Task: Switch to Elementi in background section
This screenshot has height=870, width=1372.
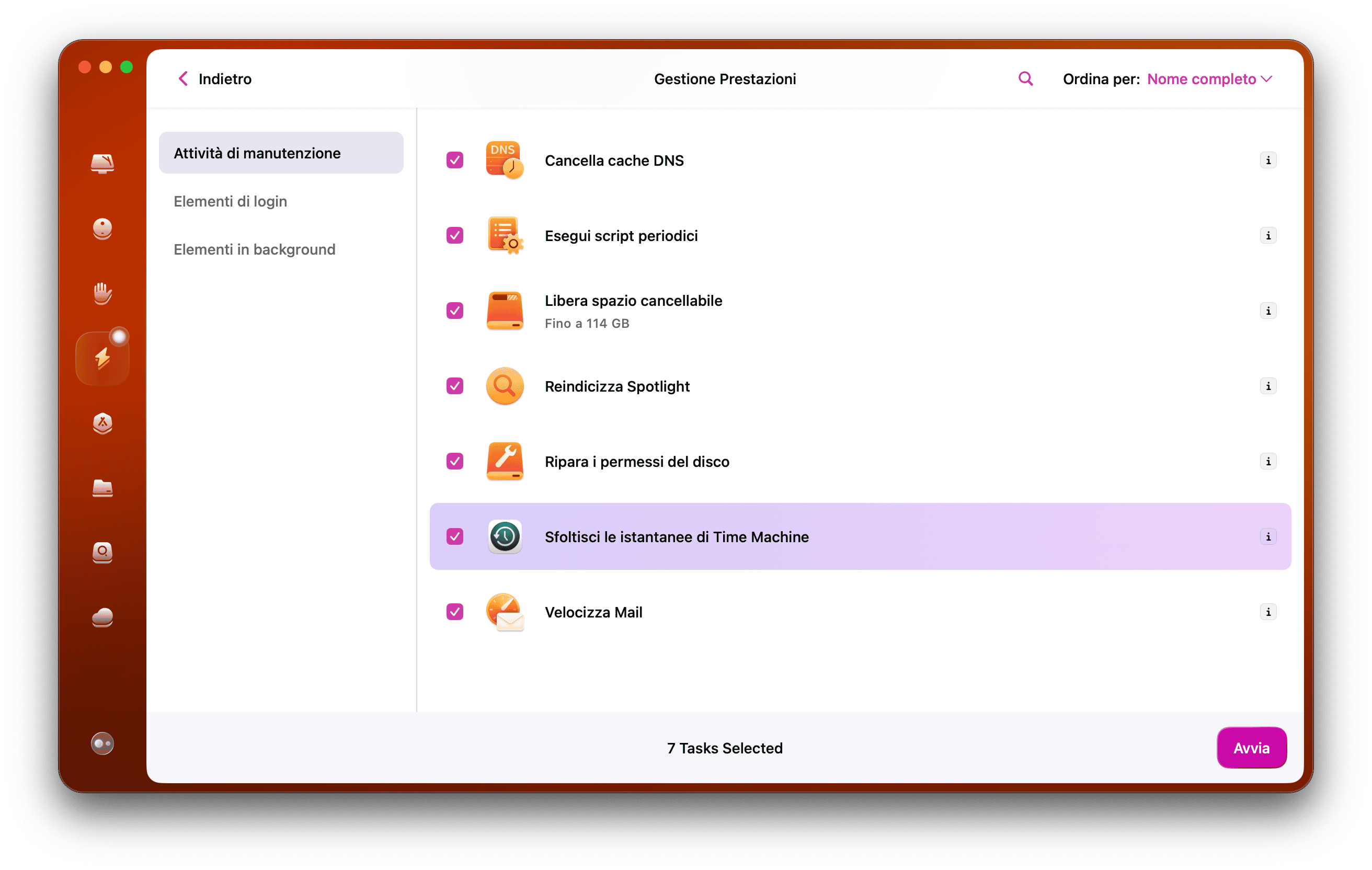Action: 254,249
